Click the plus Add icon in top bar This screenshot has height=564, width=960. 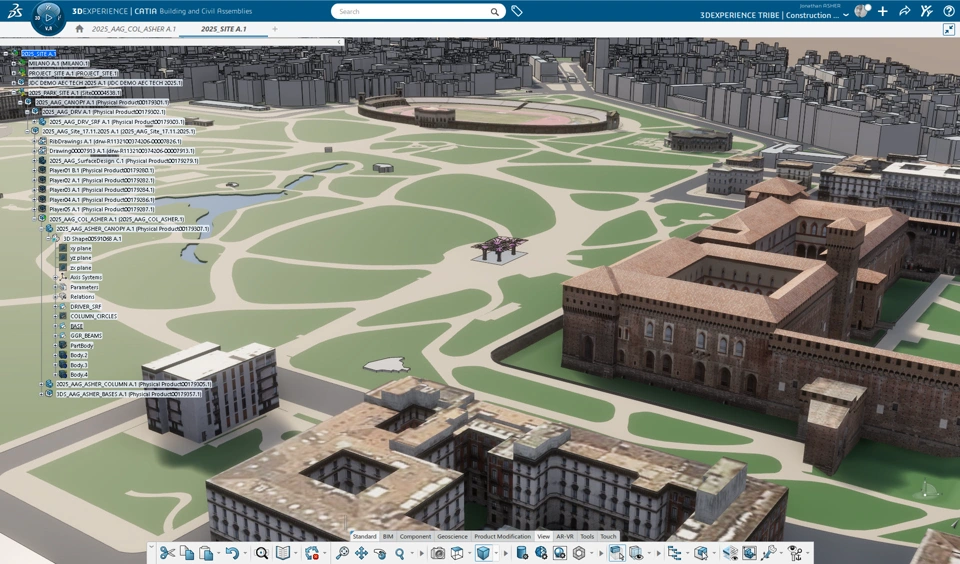[x=882, y=11]
